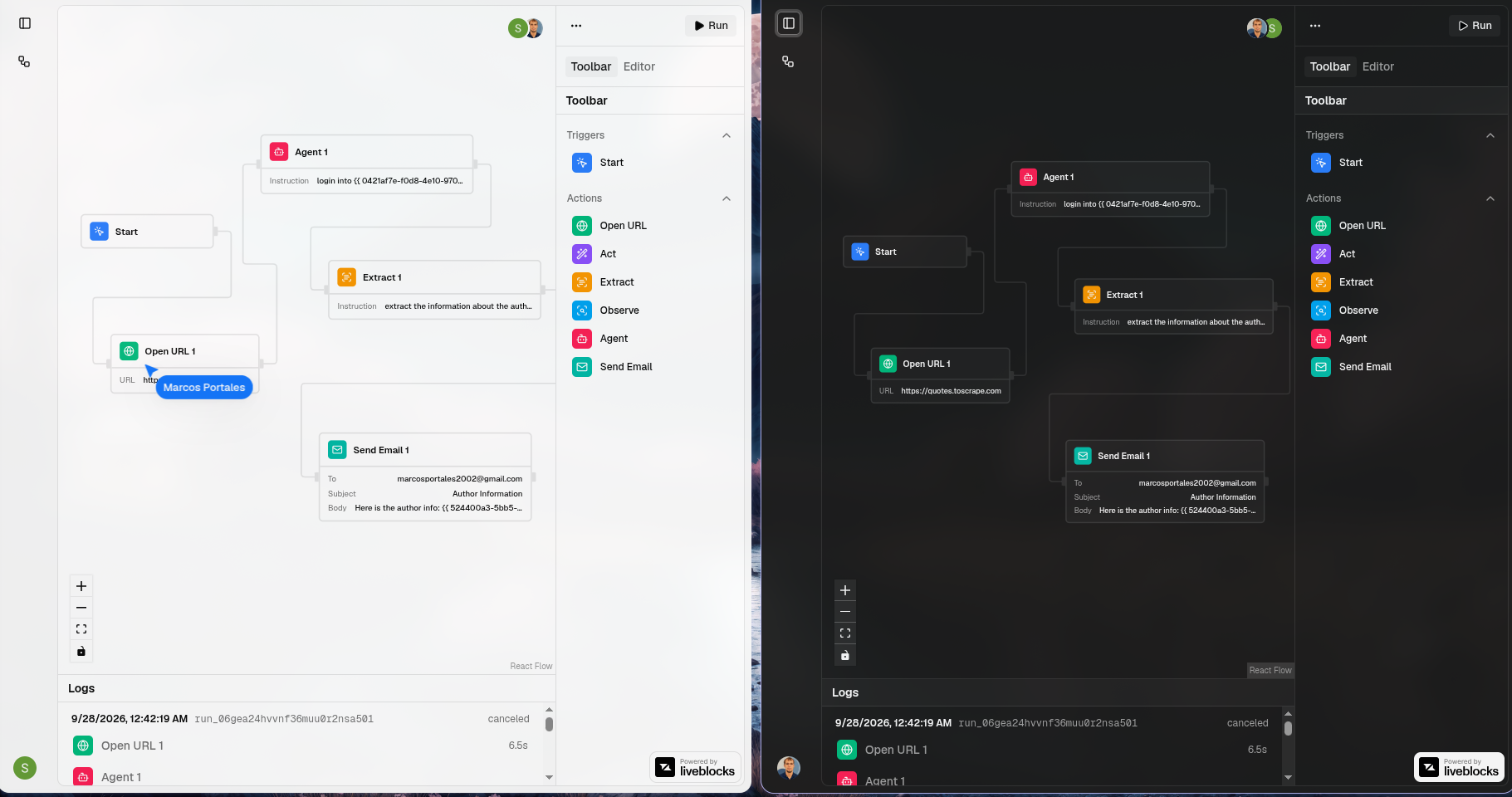1512x797 pixels.
Task: Collapse Actions section in dark toolbar
Action: pos(1490,198)
